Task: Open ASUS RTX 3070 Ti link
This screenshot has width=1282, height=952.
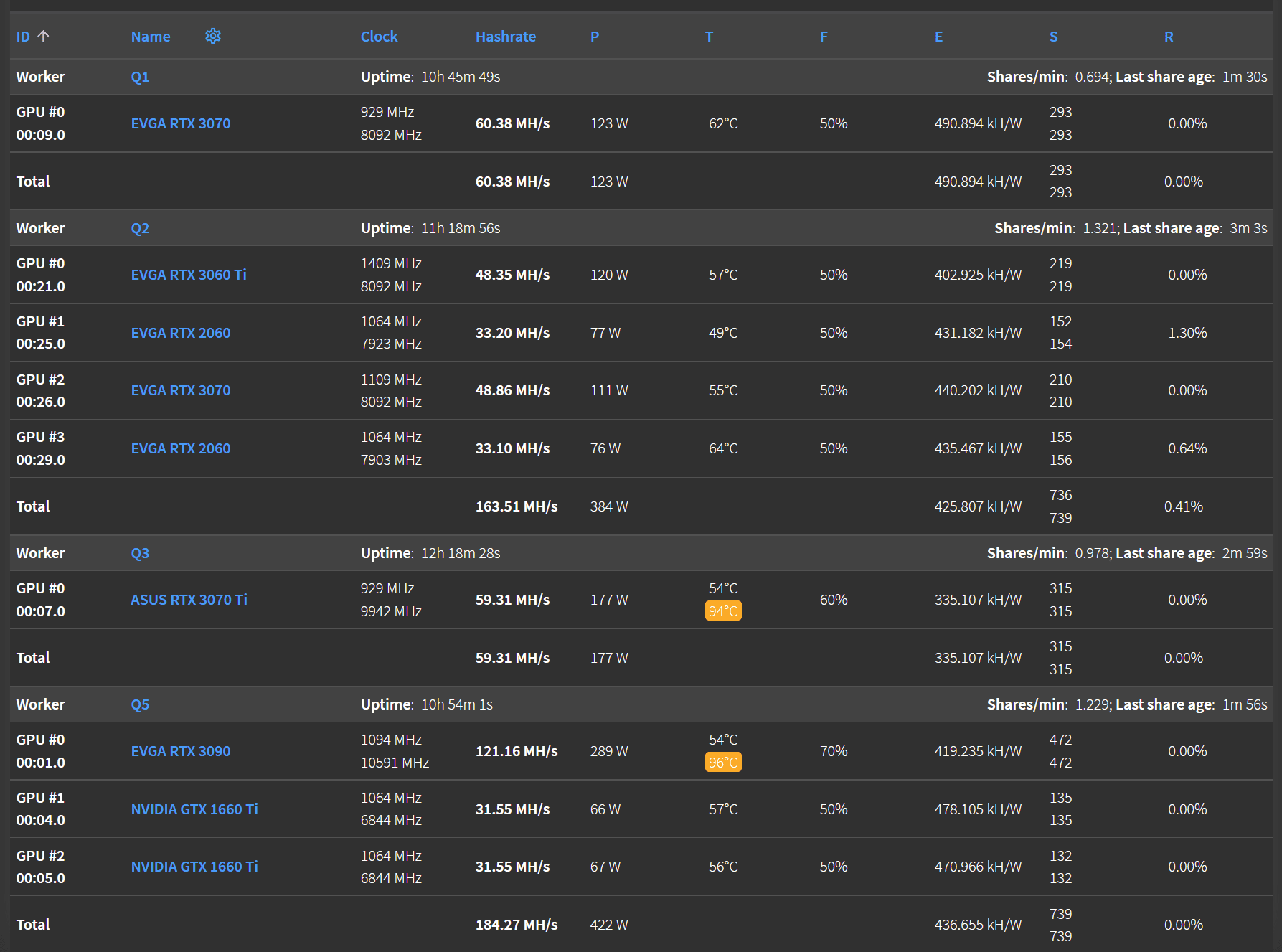Action: (189, 600)
